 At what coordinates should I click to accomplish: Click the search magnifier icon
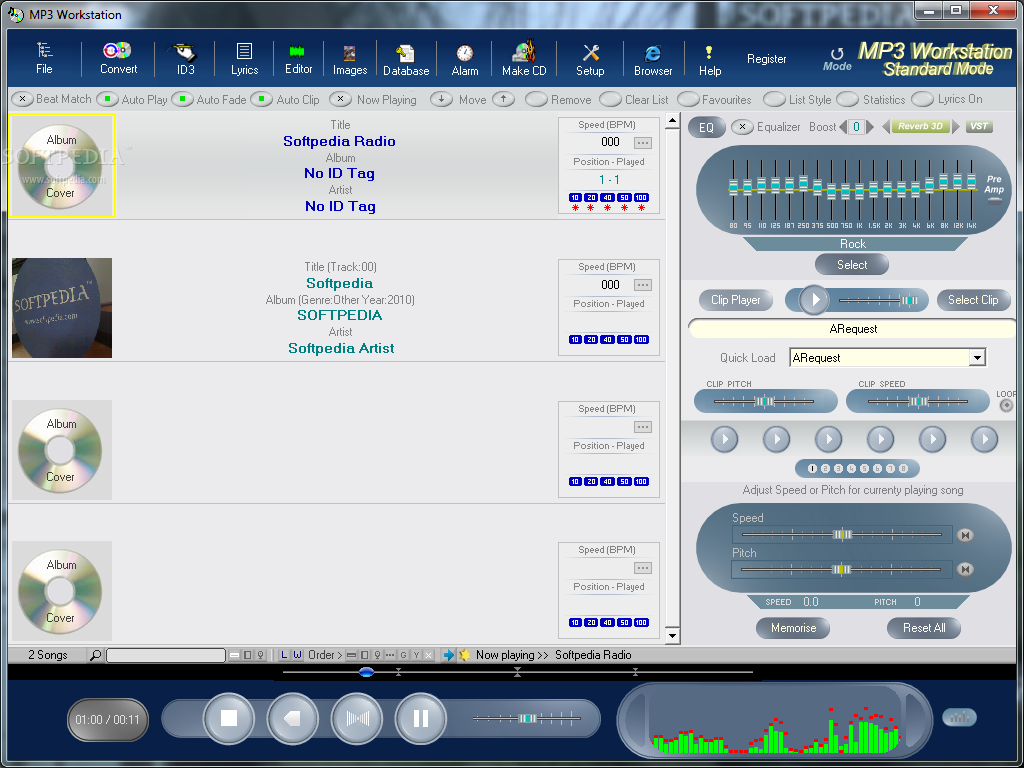click(95, 654)
